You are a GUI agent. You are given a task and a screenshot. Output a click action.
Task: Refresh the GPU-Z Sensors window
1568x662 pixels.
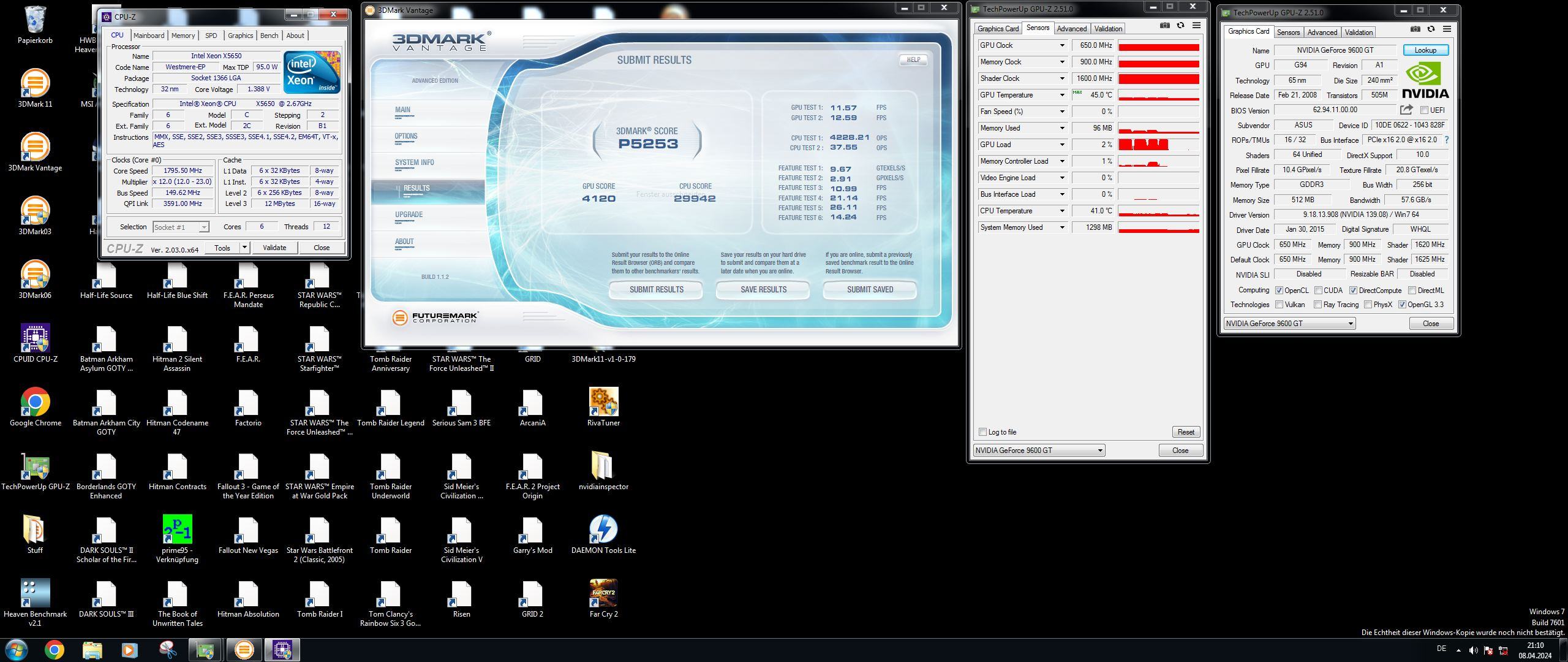(1180, 26)
